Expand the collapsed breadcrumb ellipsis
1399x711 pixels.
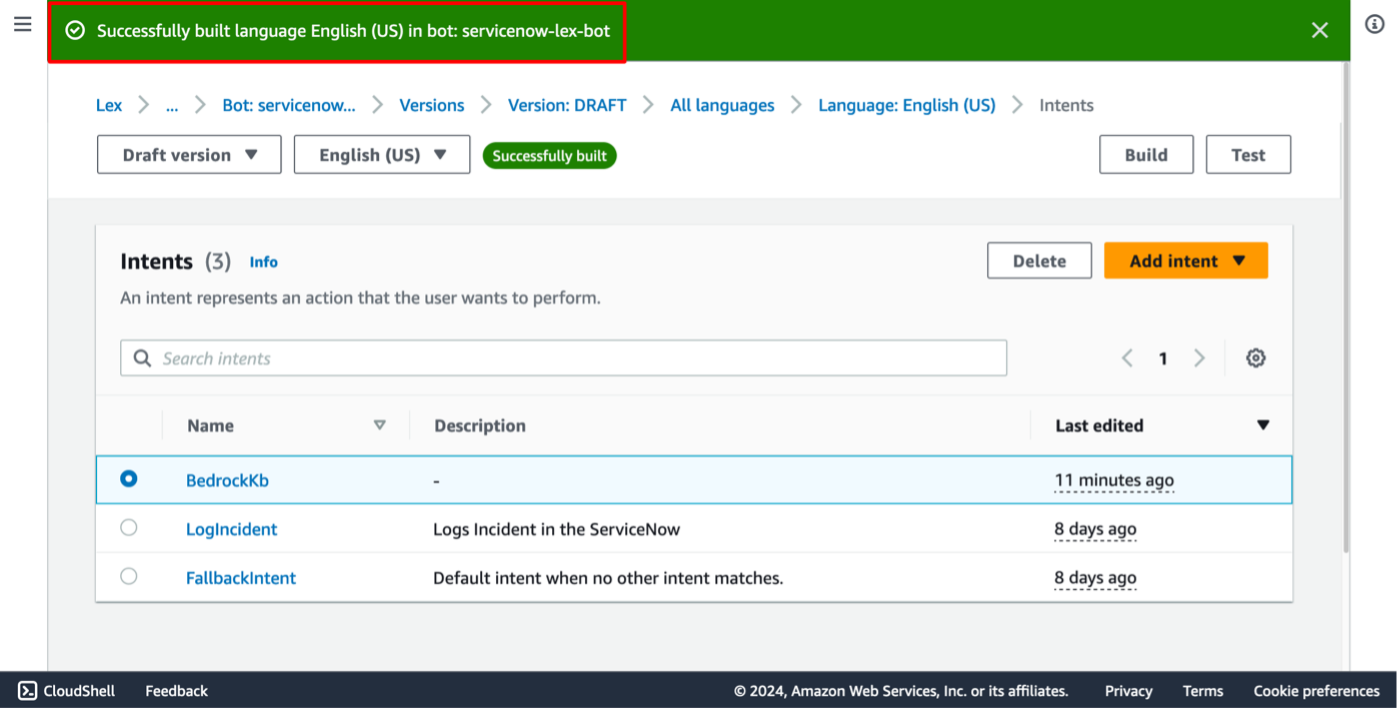click(x=172, y=105)
